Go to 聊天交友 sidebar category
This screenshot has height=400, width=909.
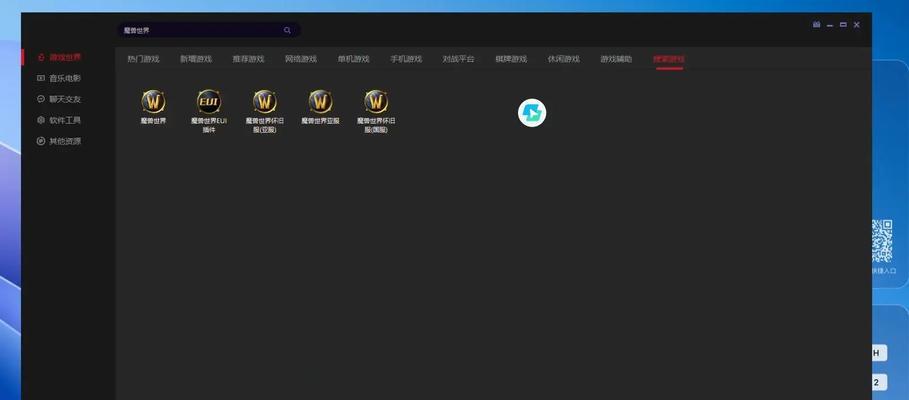point(59,99)
